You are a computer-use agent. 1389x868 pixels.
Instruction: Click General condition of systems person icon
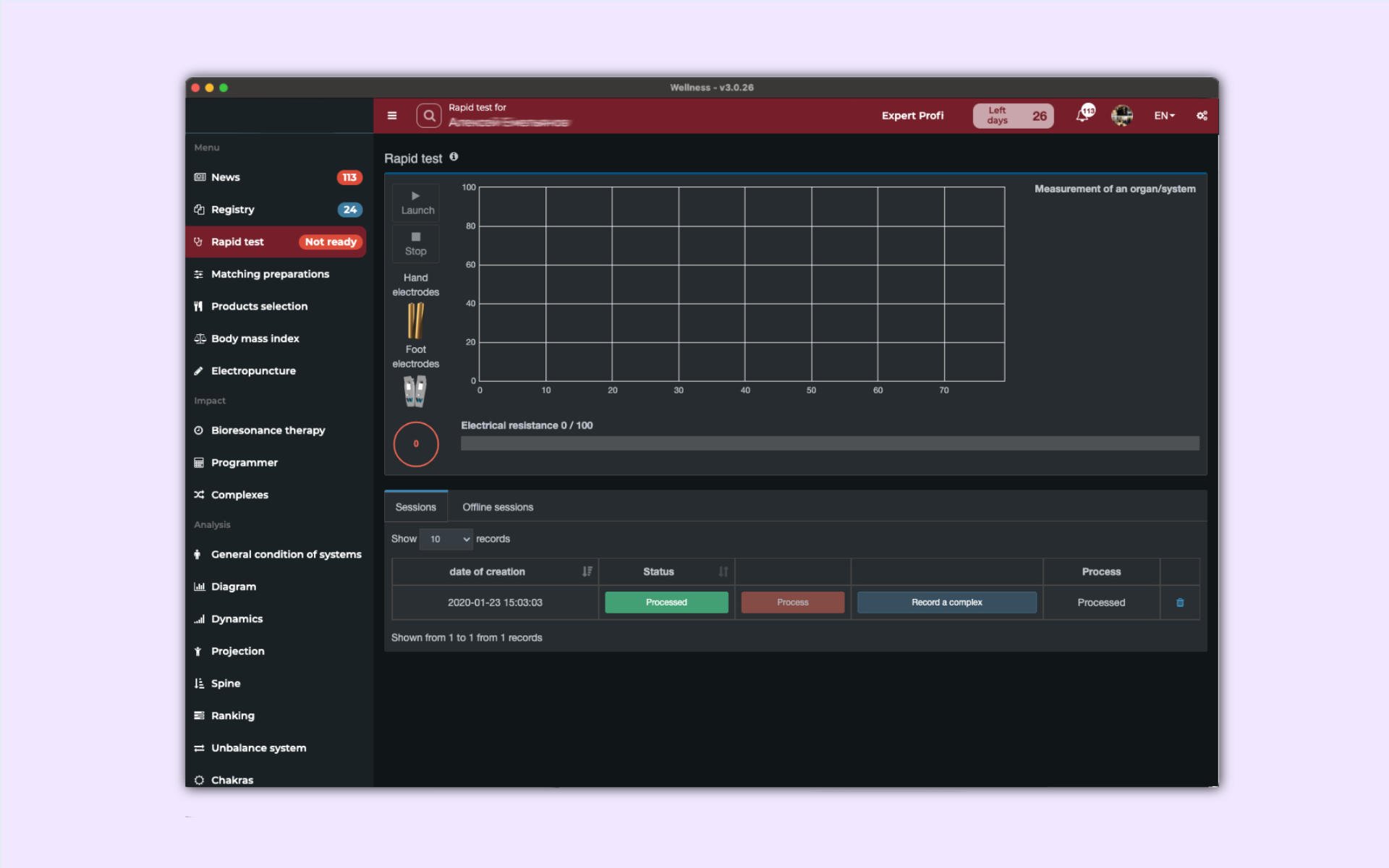point(197,554)
